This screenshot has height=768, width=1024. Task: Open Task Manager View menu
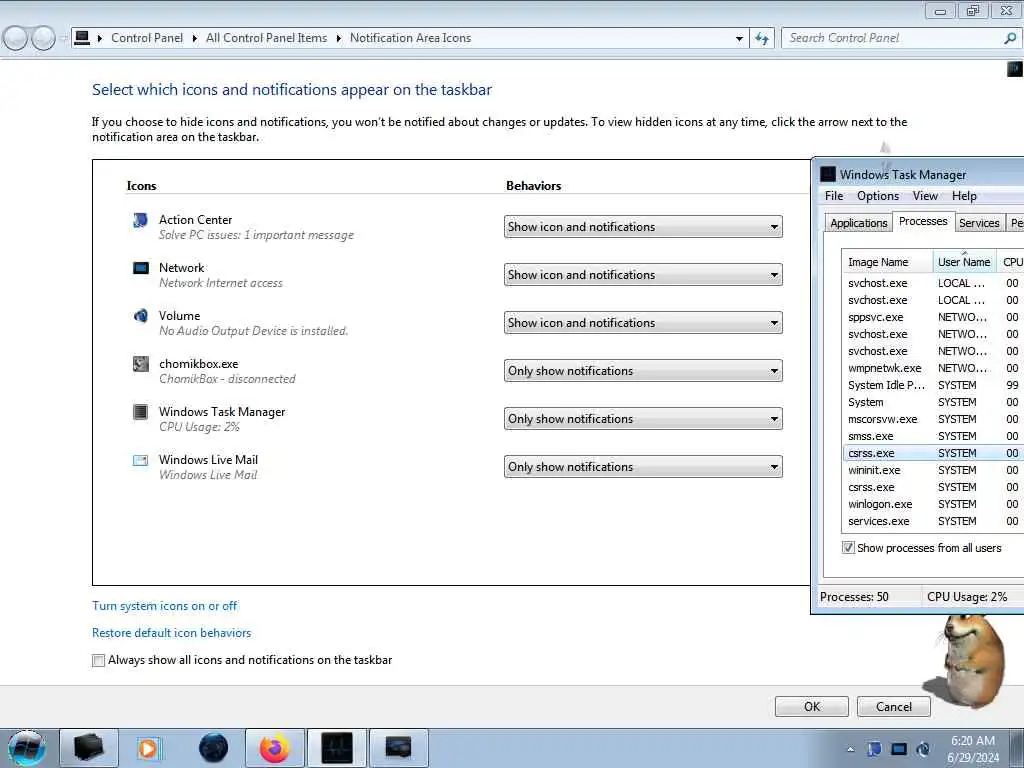[x=925, y=196]
